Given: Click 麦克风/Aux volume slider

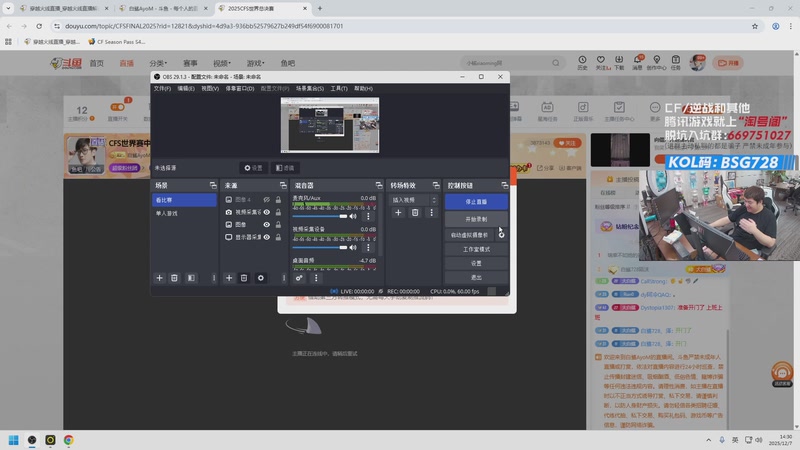Looking at the screenshot, I should (320, 216).
